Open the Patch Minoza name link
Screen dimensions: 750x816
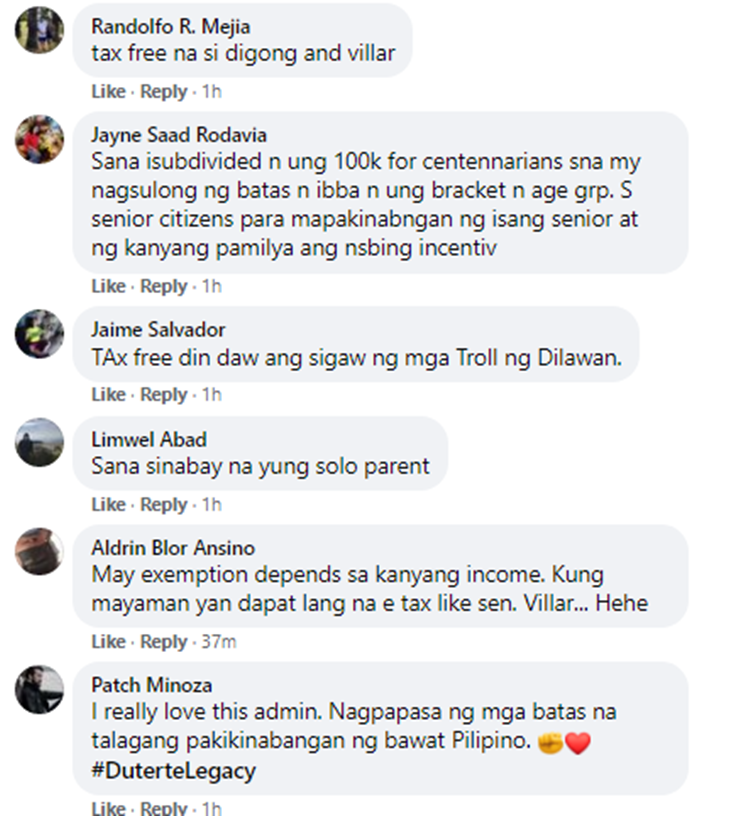(x=151, y=685)
